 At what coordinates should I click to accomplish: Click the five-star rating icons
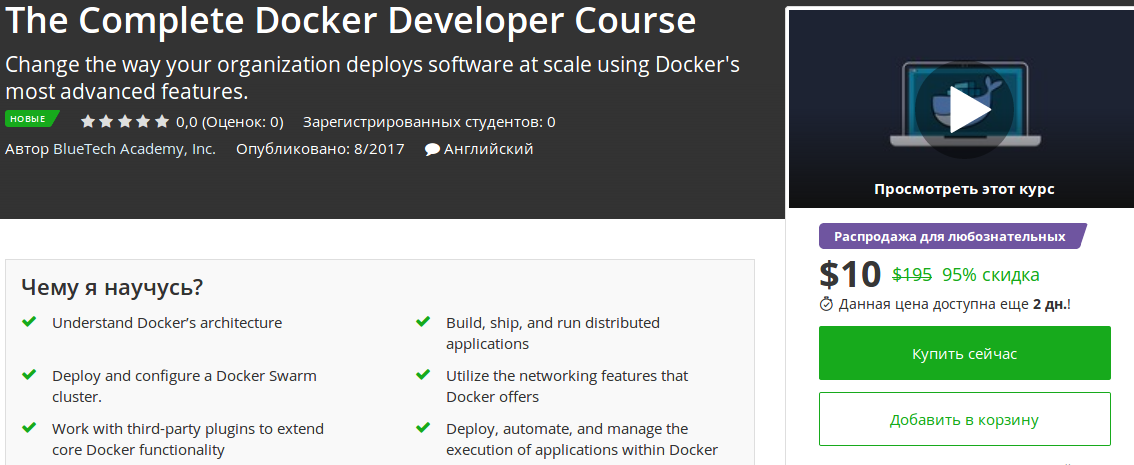[x=124, y=121]
